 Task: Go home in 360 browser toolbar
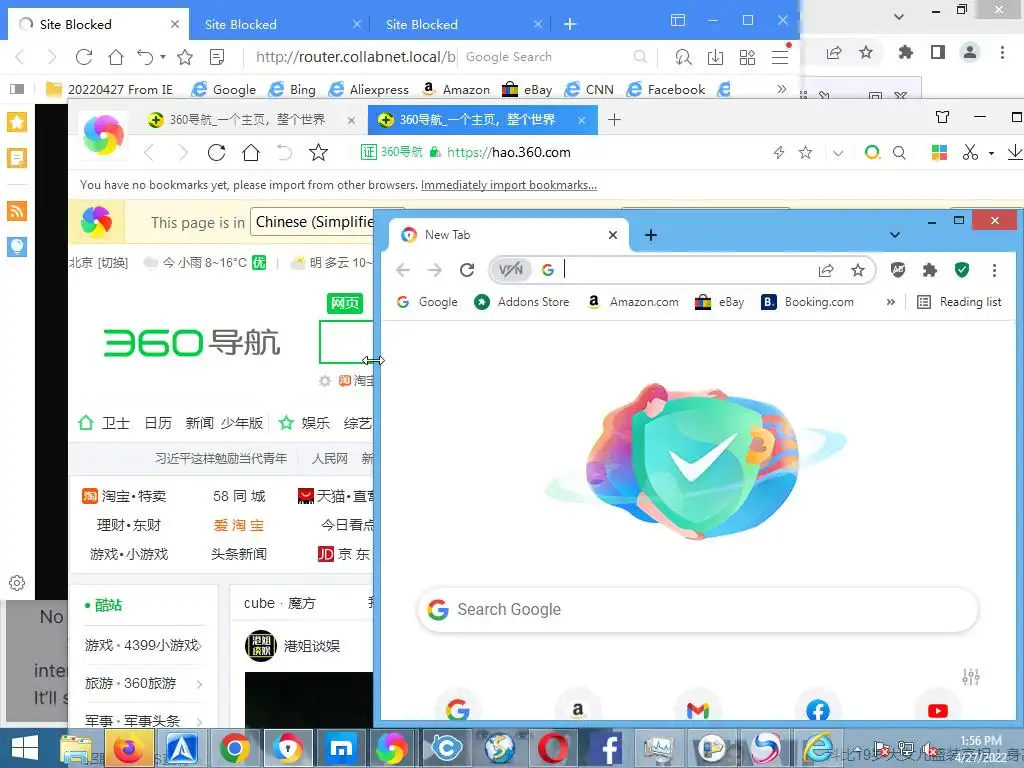click(251, 152)
